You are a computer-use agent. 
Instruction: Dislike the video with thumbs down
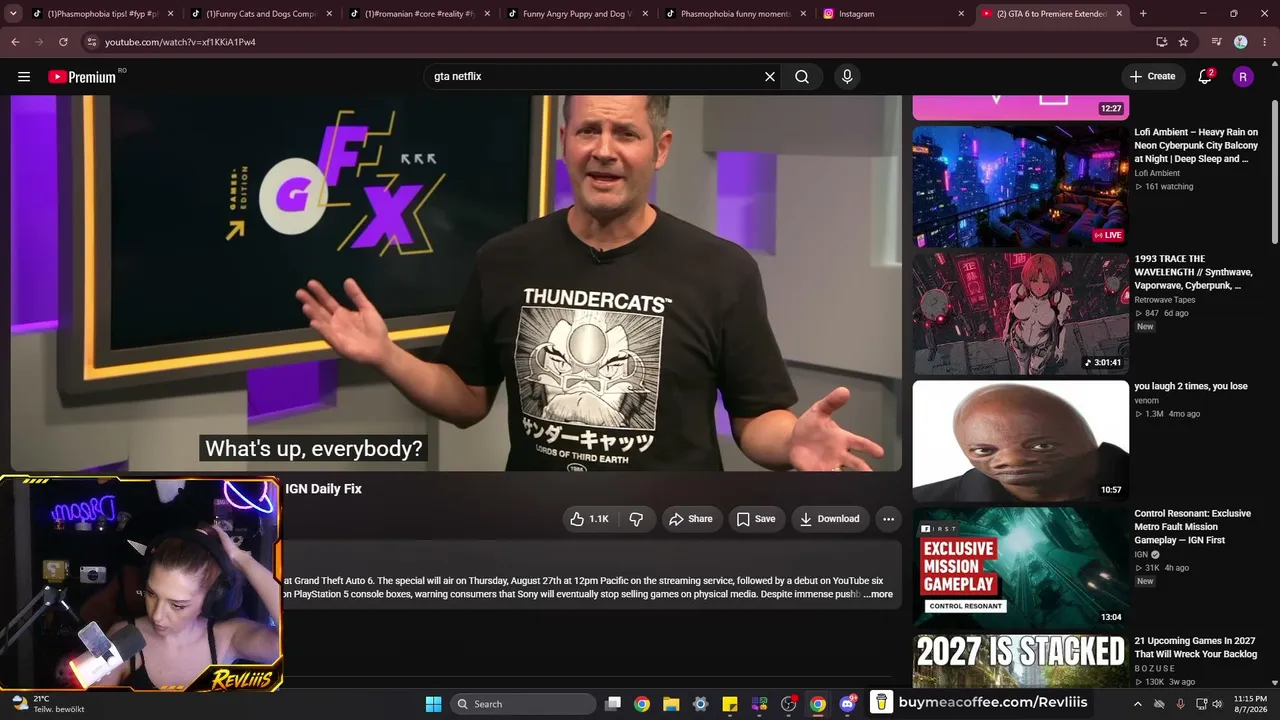click(x=636, y=519)
